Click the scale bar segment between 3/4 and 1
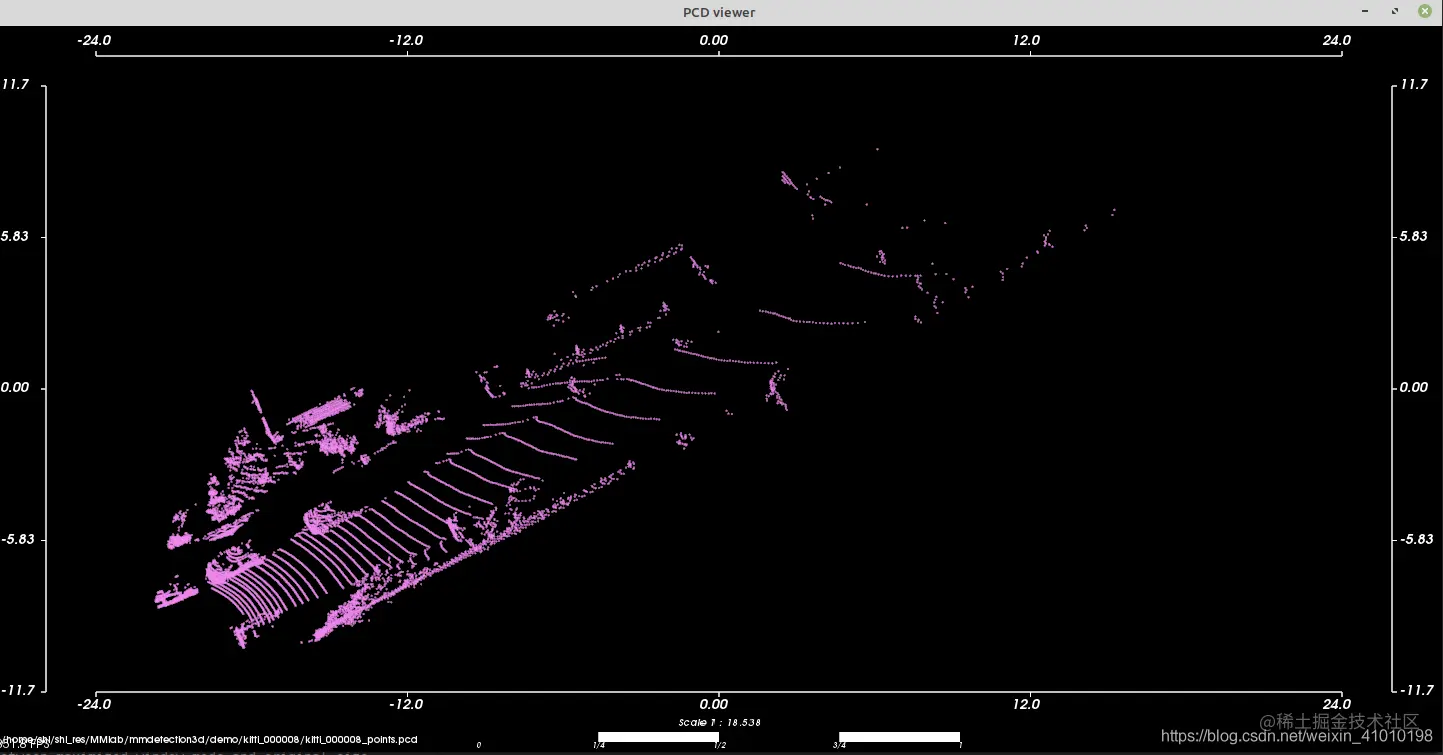 tap(899, 737)
